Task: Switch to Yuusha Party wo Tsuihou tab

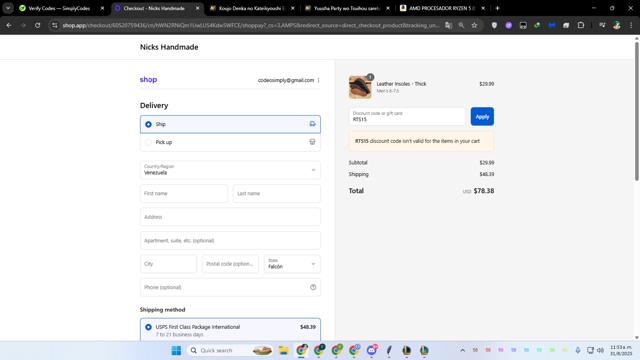Action: (x=346, y=8)
